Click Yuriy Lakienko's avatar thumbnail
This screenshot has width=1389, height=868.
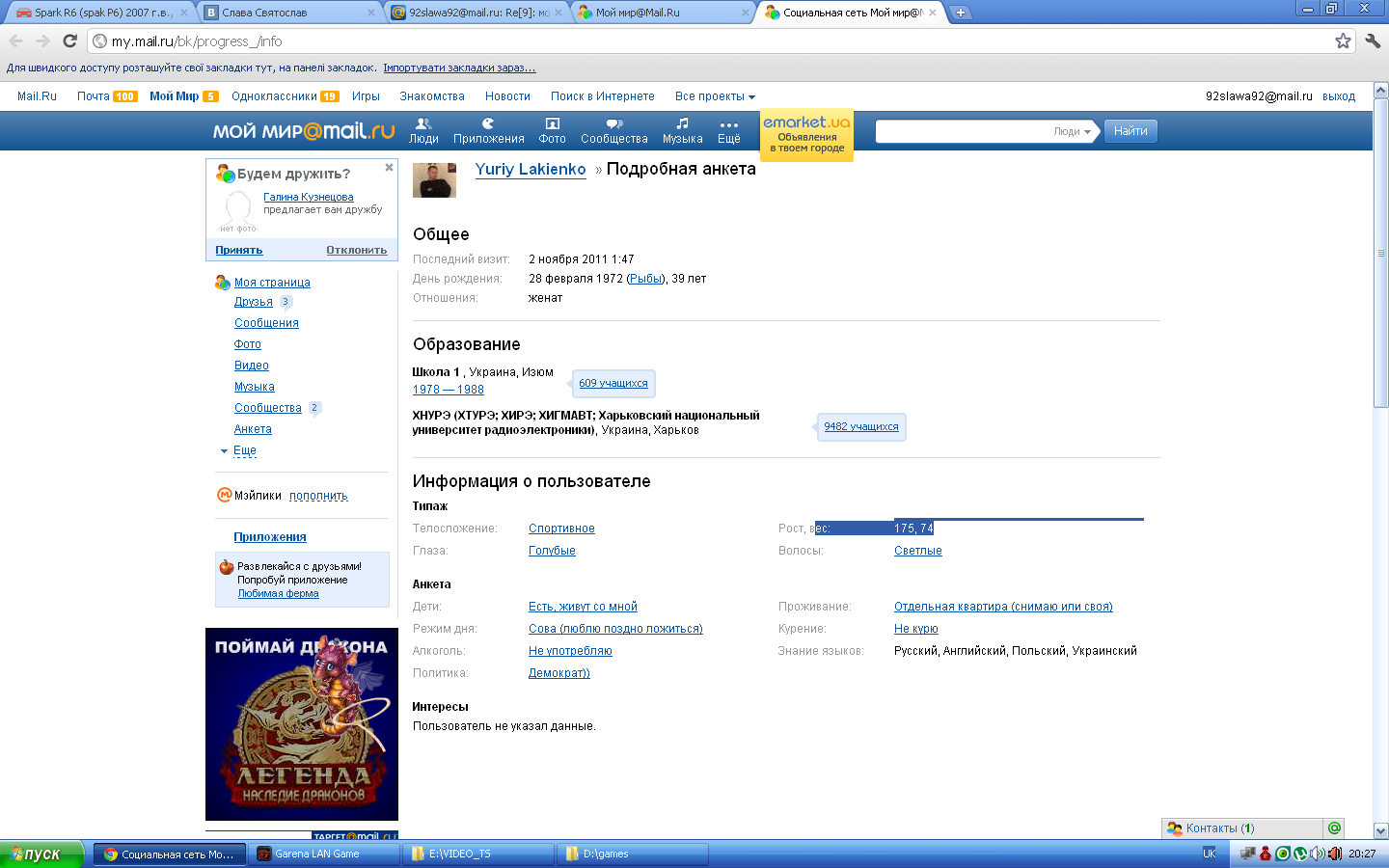pyautogui.click(x=434, y=180)
